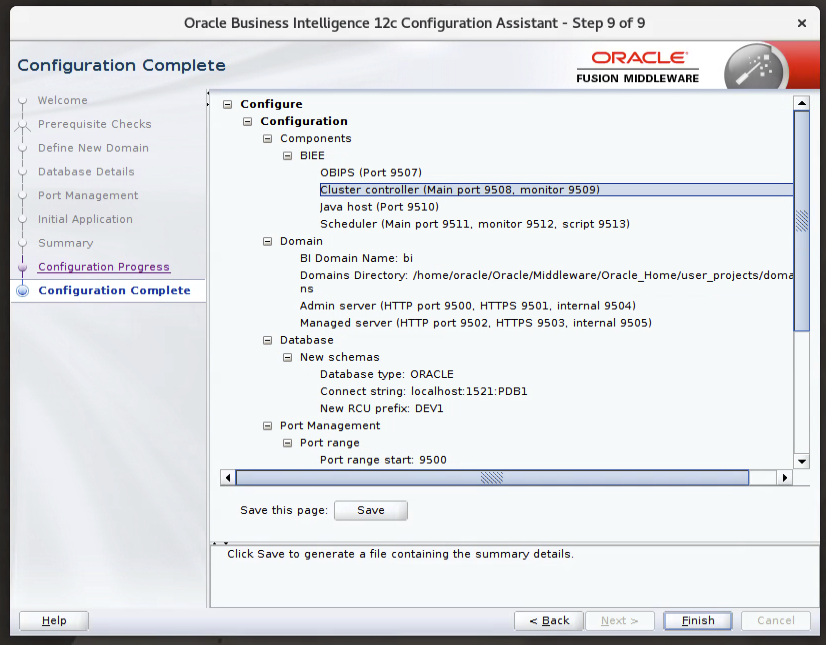
Task: Collapse the Port Management node
Action: 268,426
